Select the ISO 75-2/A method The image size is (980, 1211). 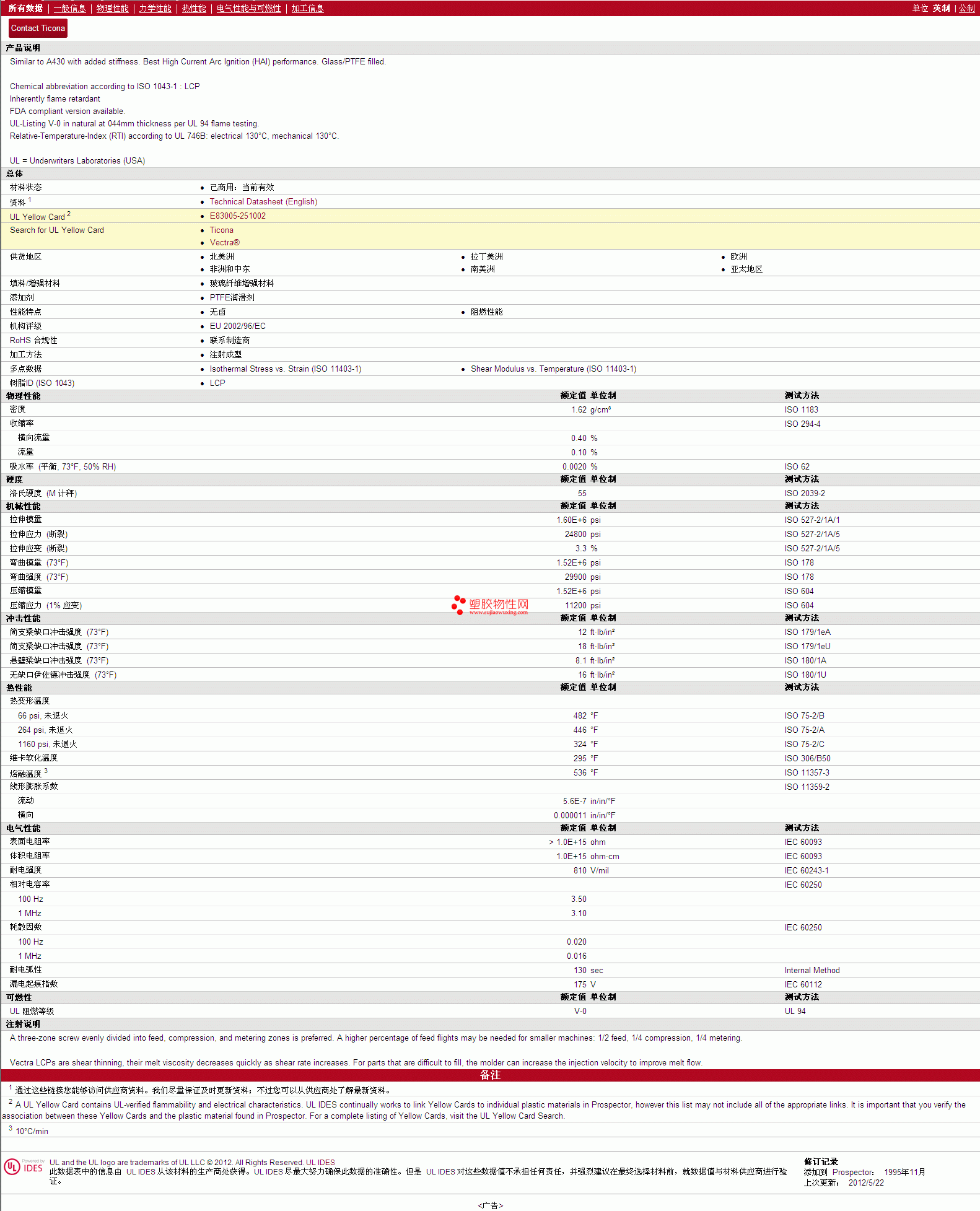pyautogui.click(x=804, y=730)
